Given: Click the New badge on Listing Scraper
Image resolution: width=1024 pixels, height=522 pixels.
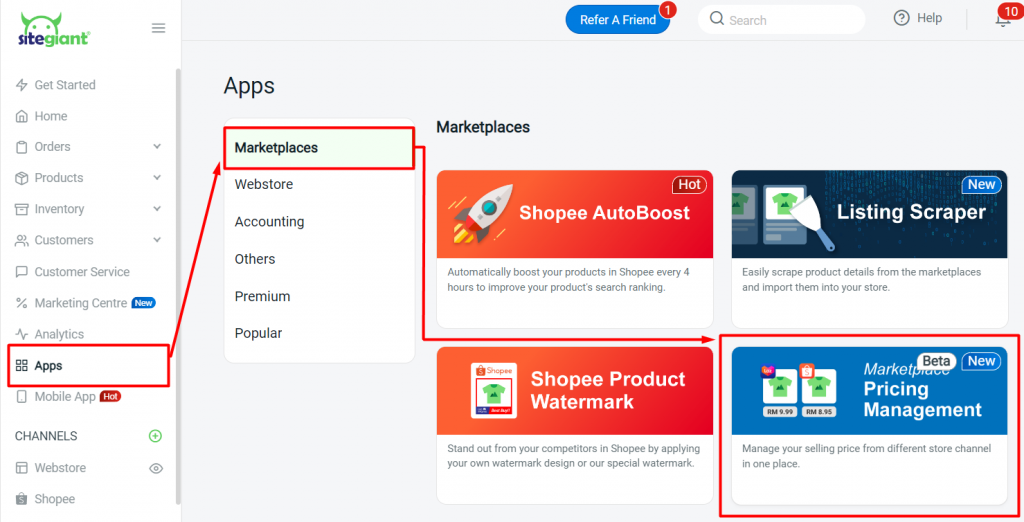Looking at the screenshot, I should [982, 185].
